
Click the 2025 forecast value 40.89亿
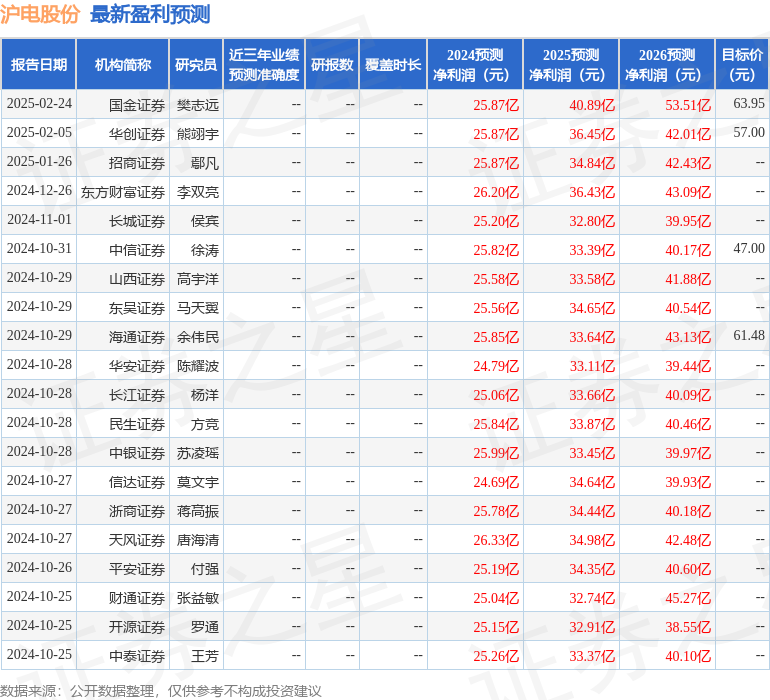pyautogui.click(x=592, y=105)
